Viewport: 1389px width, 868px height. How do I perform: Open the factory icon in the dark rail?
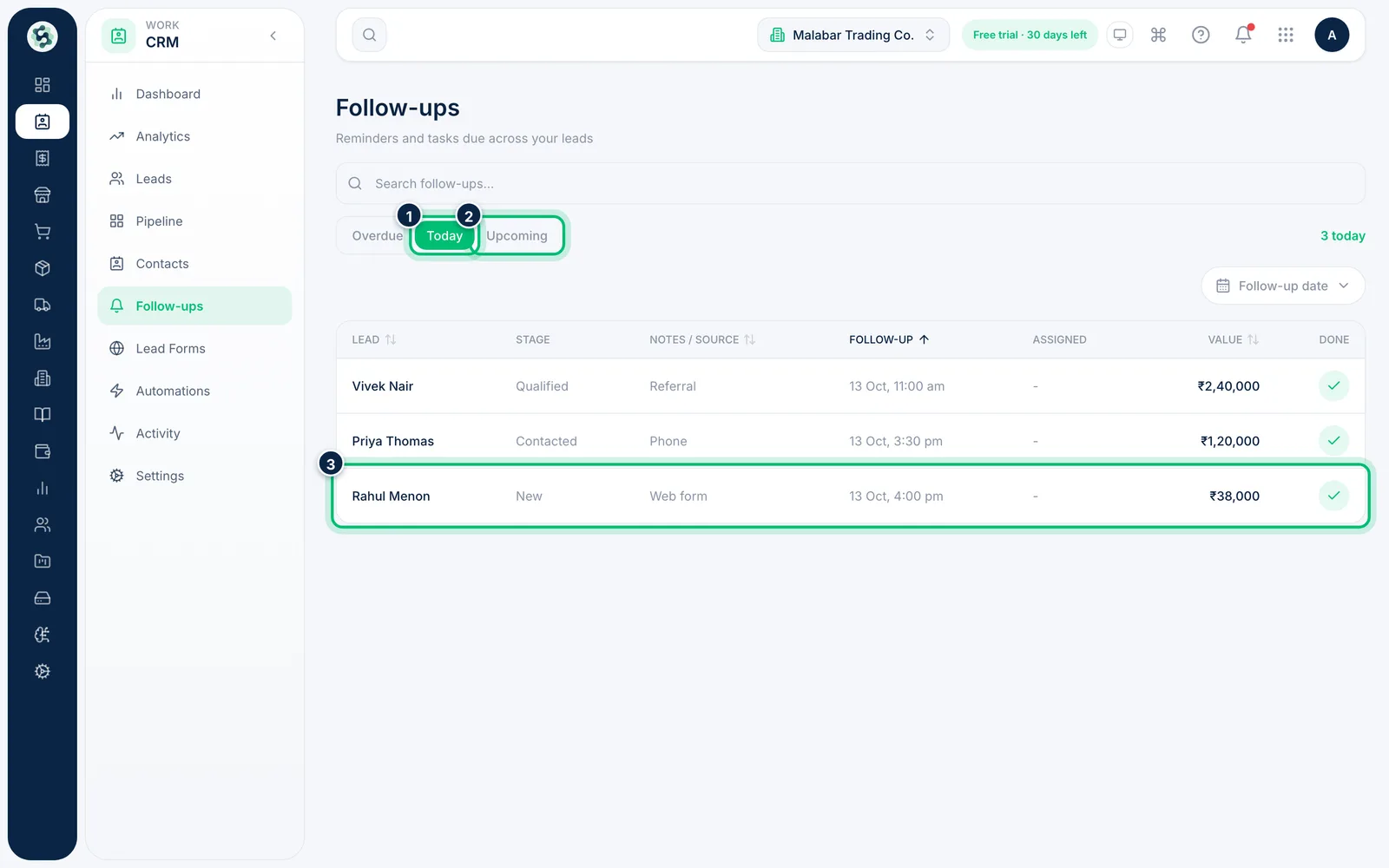coord(42,341)
